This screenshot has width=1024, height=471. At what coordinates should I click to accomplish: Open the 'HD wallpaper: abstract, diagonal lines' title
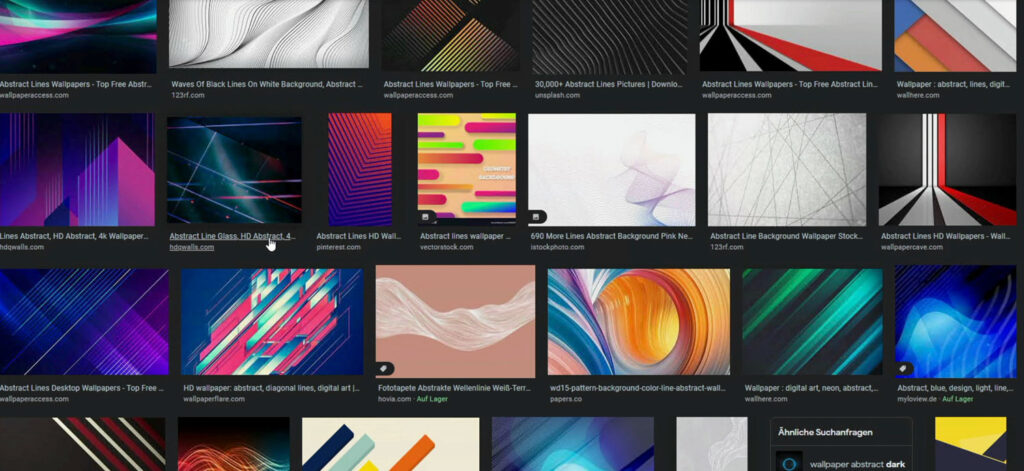point(272,387)
